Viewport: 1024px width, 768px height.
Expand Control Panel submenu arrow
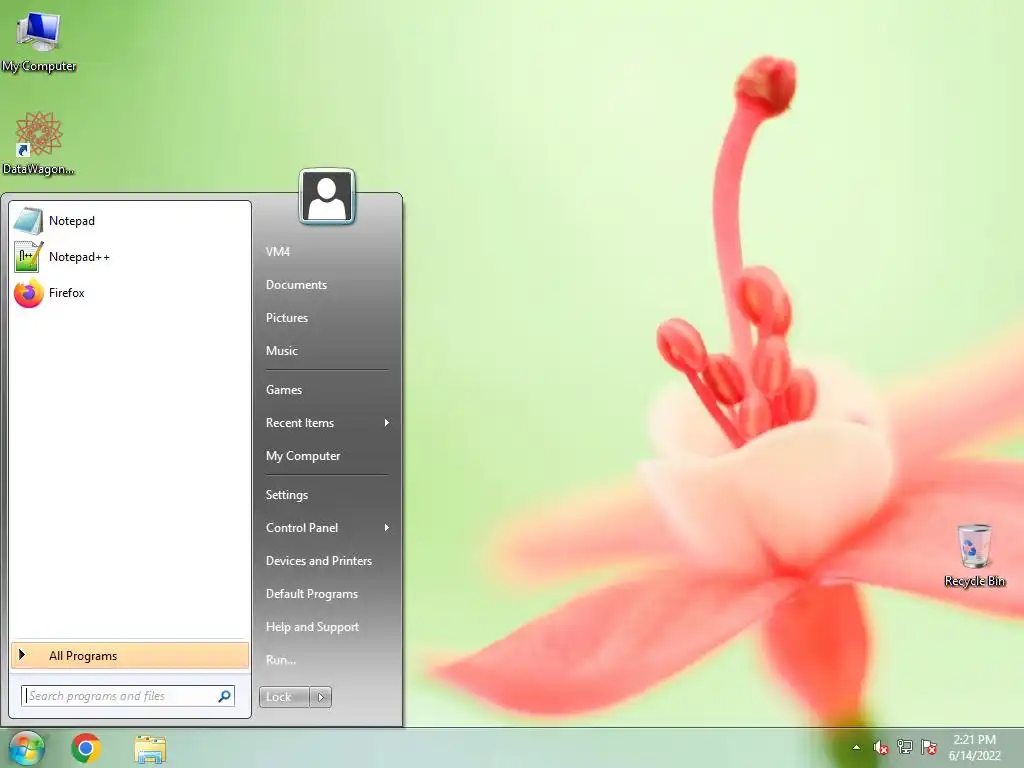coord(387,528)
